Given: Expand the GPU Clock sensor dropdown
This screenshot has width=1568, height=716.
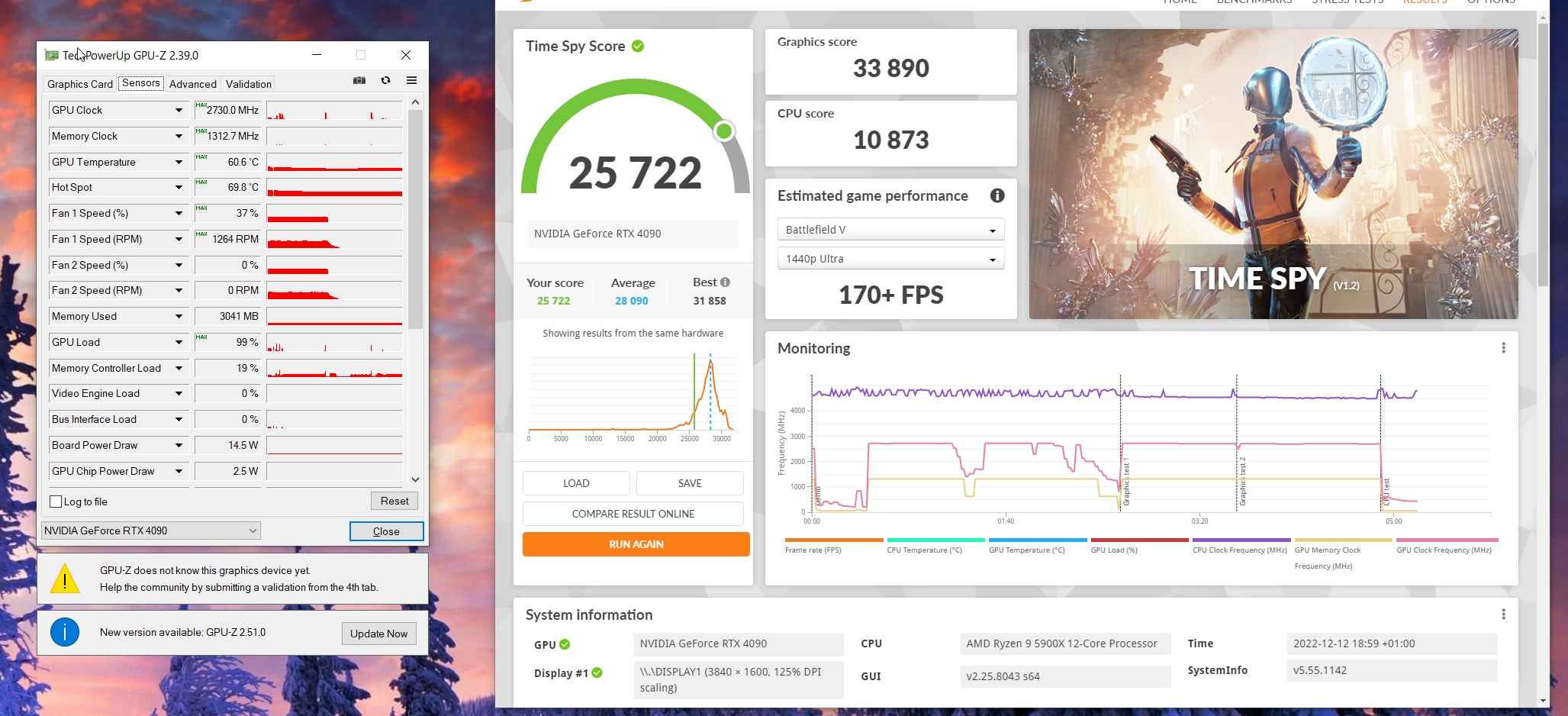Looking at the screenshot, I should point(179,110).
